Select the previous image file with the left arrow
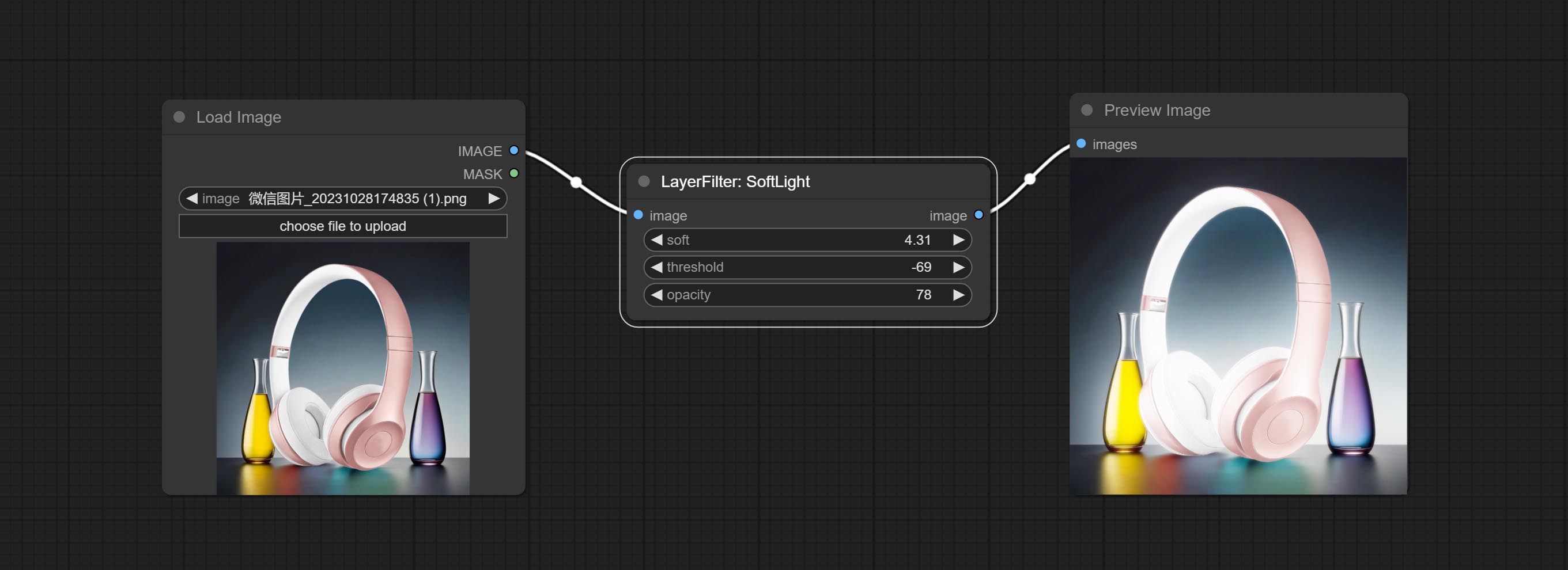1568x570 pixels. click(x=192, y=198)
